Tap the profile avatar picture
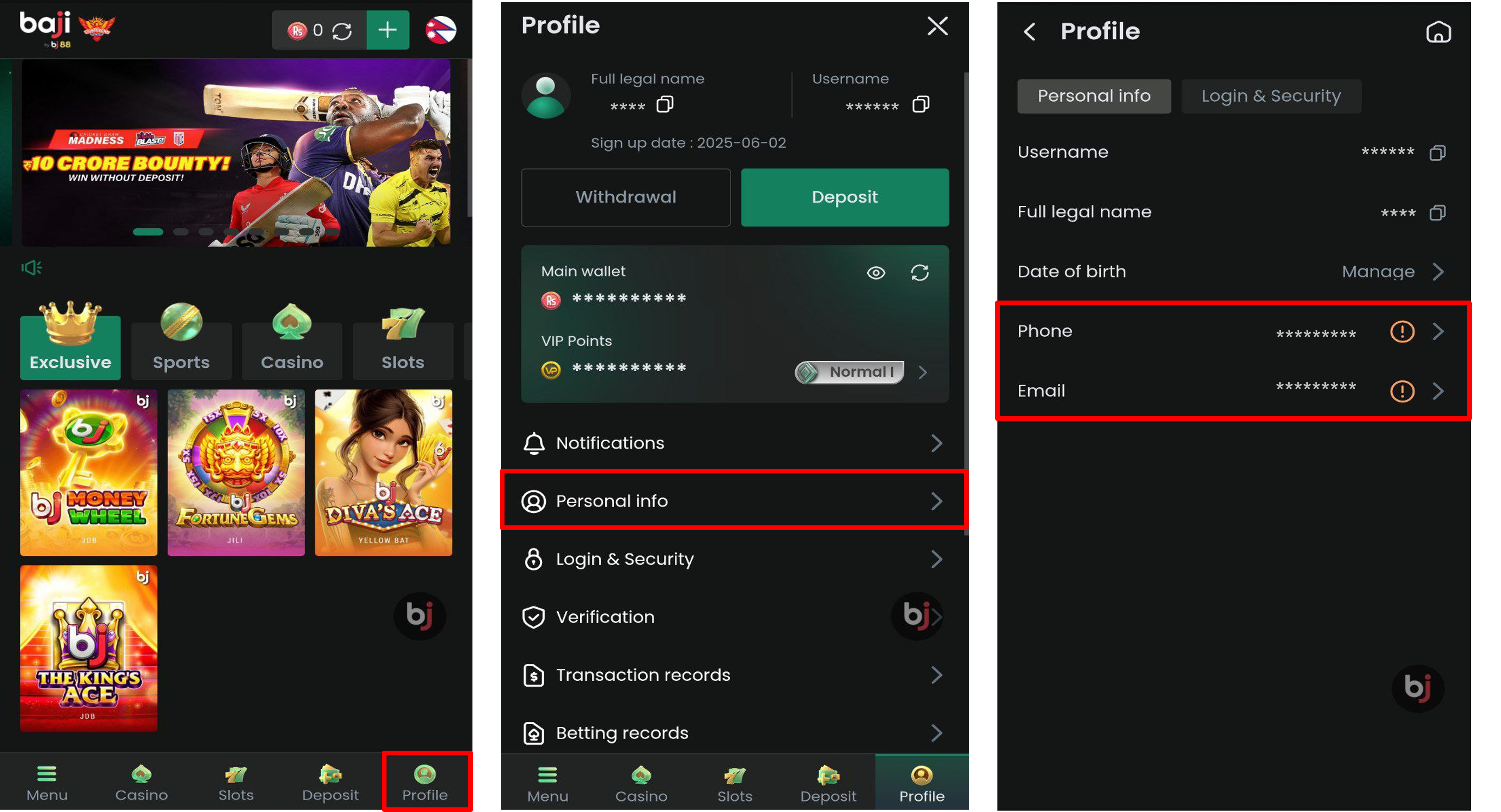 coord(545,96)
